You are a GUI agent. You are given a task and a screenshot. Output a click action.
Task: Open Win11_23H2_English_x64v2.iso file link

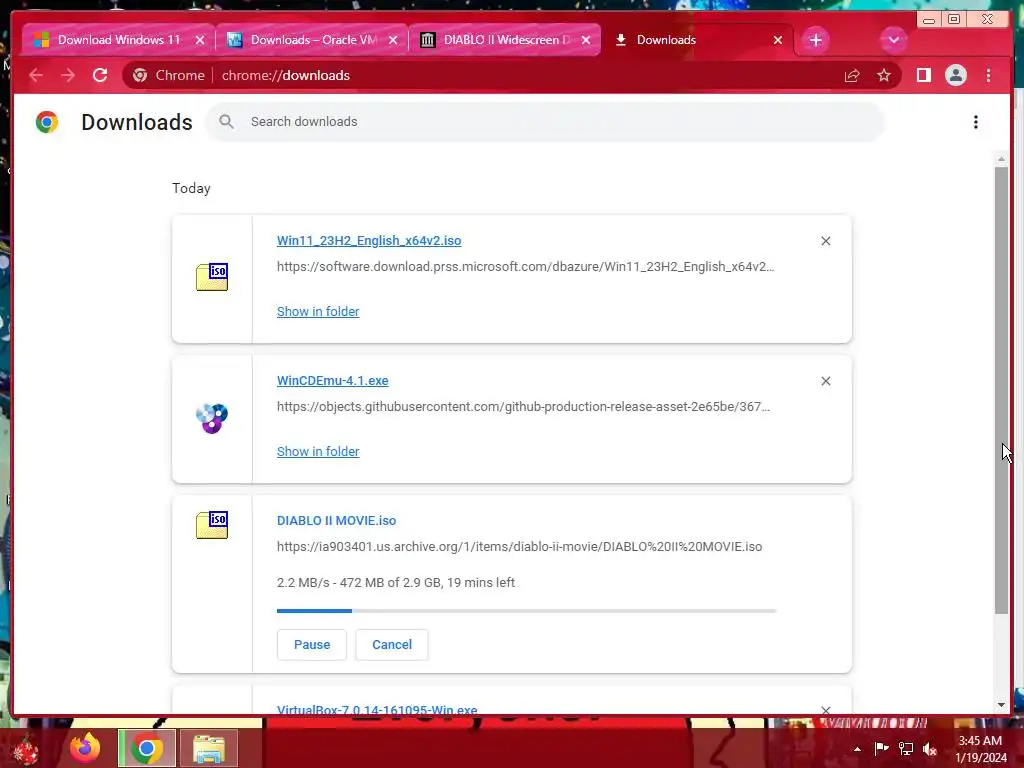pyautogui.click(x=369, y=240)
